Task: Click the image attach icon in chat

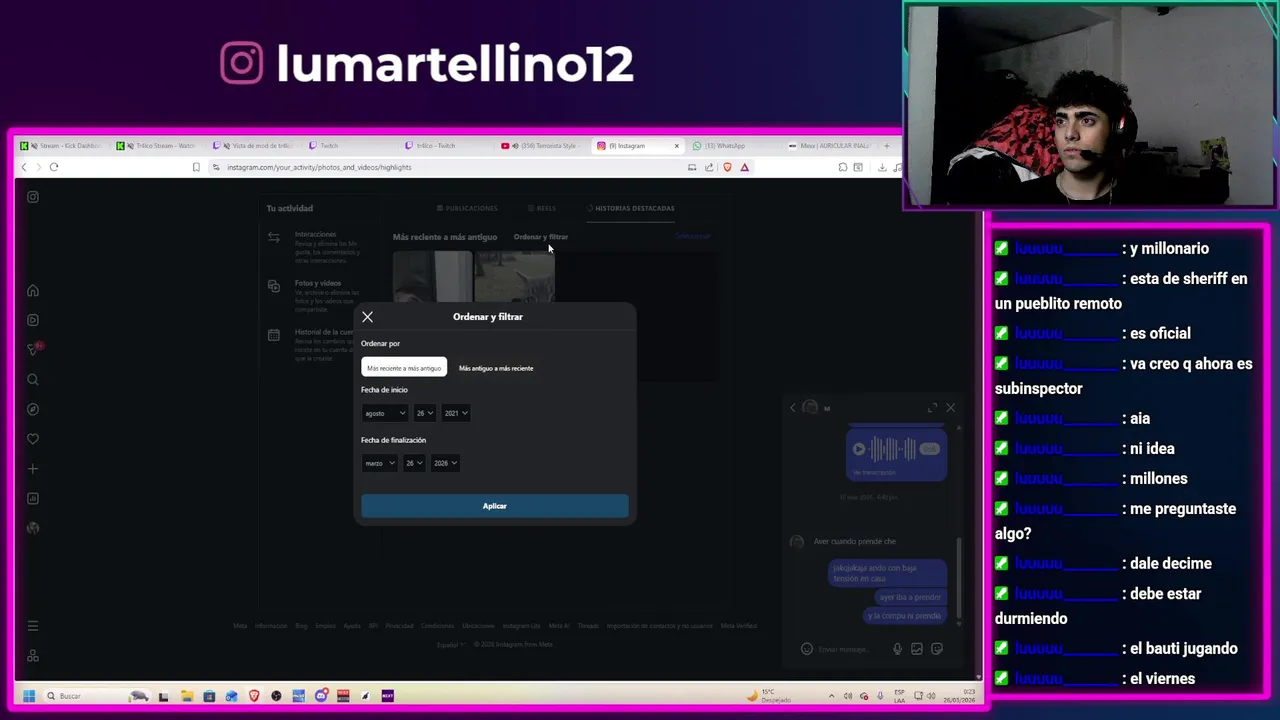Action: 917,649
